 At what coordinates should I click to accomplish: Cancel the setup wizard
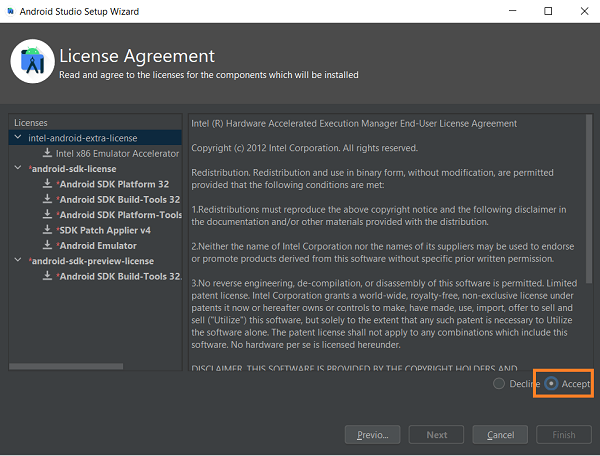pyautogui.click(x=500, y=435)
